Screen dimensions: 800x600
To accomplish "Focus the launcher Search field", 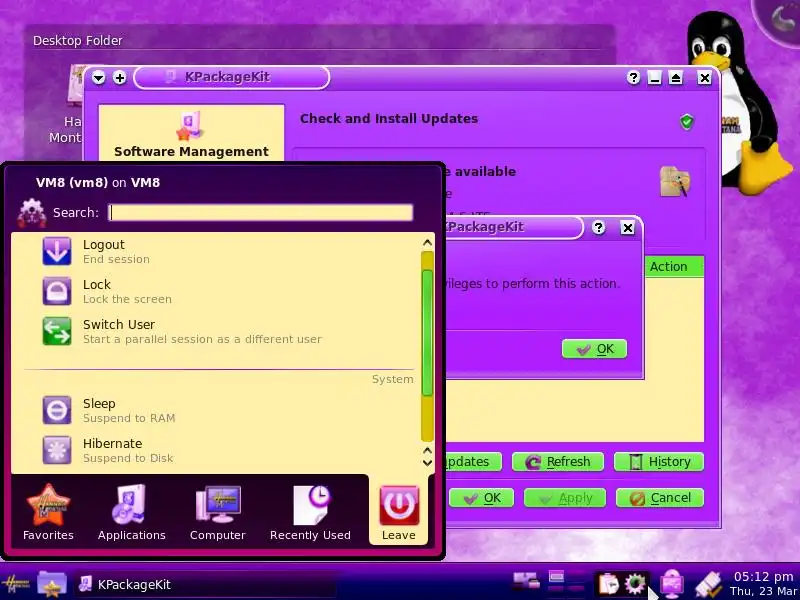I will point(261,212).
